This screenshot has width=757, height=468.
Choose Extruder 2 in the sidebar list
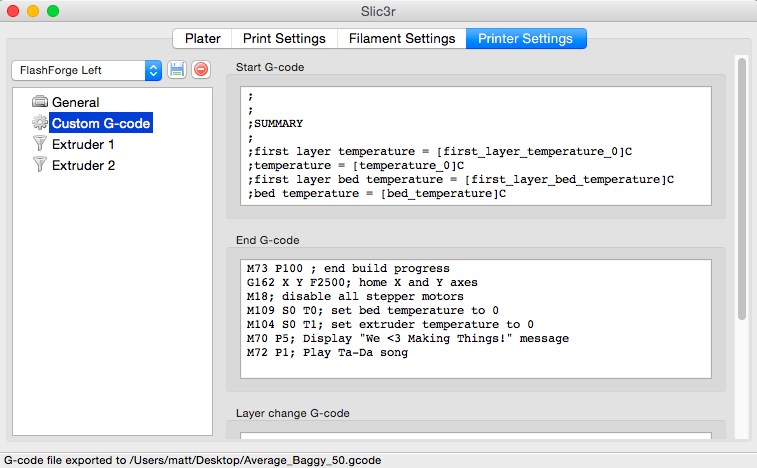coord(83,165)
